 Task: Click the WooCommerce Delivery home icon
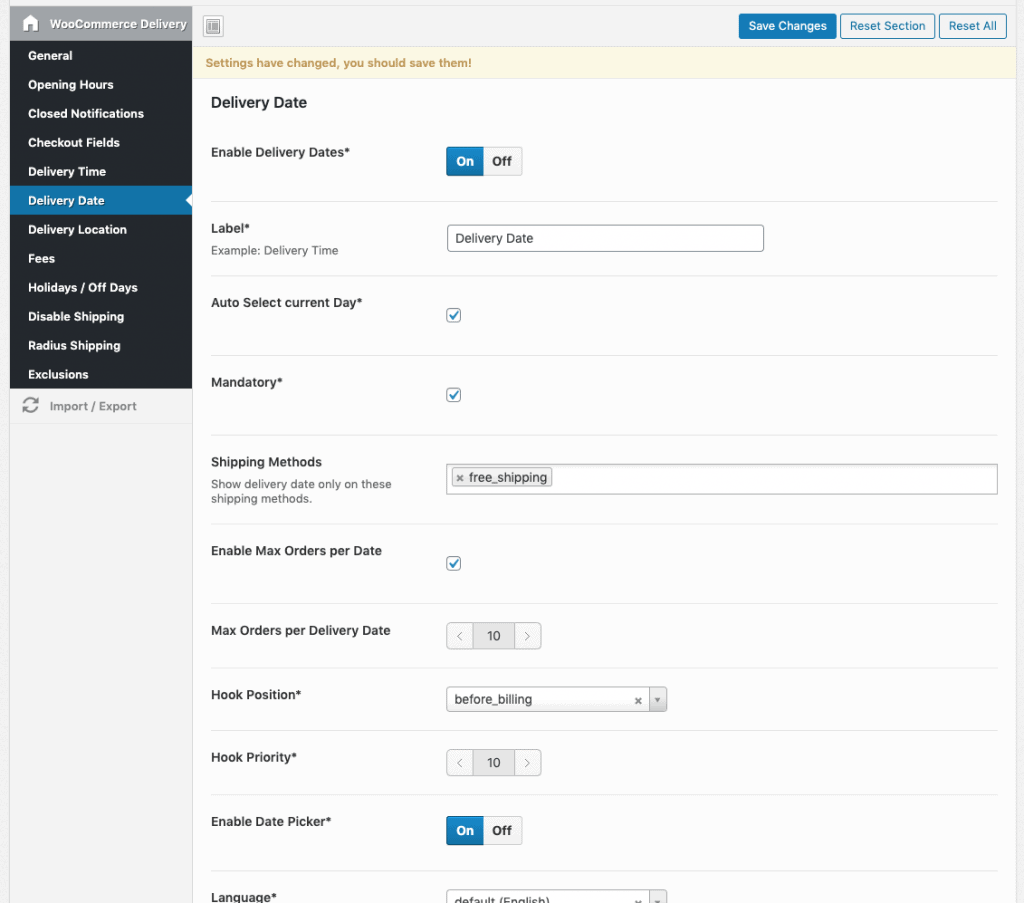[x=31, y=23]
